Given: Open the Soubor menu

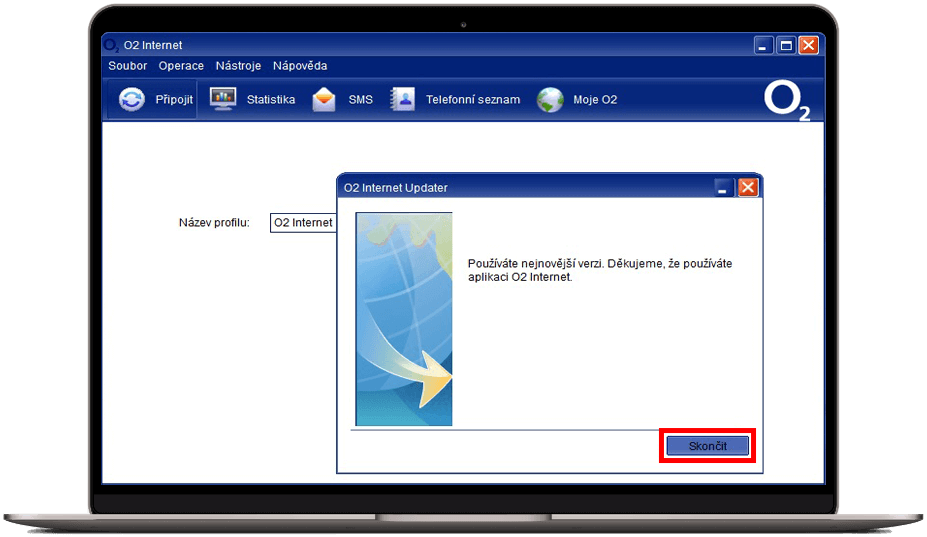Looking at the screenshot, I should click(x=127, y=66).
